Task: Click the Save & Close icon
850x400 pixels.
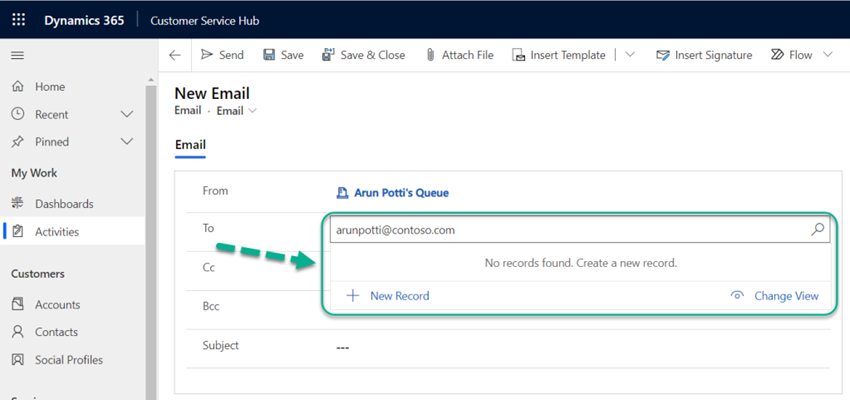Action: click(329, 55)
